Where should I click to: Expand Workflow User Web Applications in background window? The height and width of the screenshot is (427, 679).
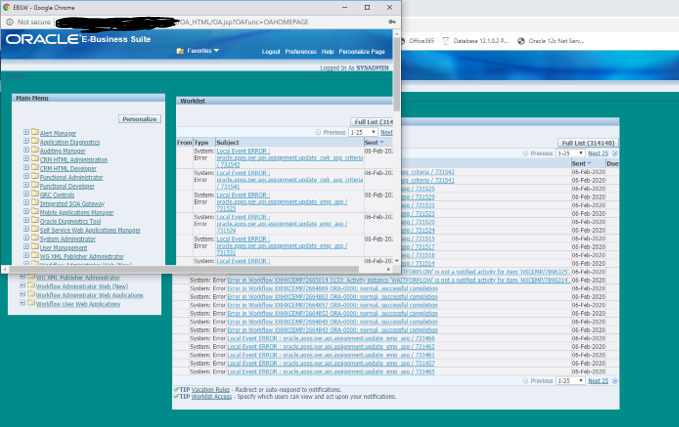click(22, 303)
